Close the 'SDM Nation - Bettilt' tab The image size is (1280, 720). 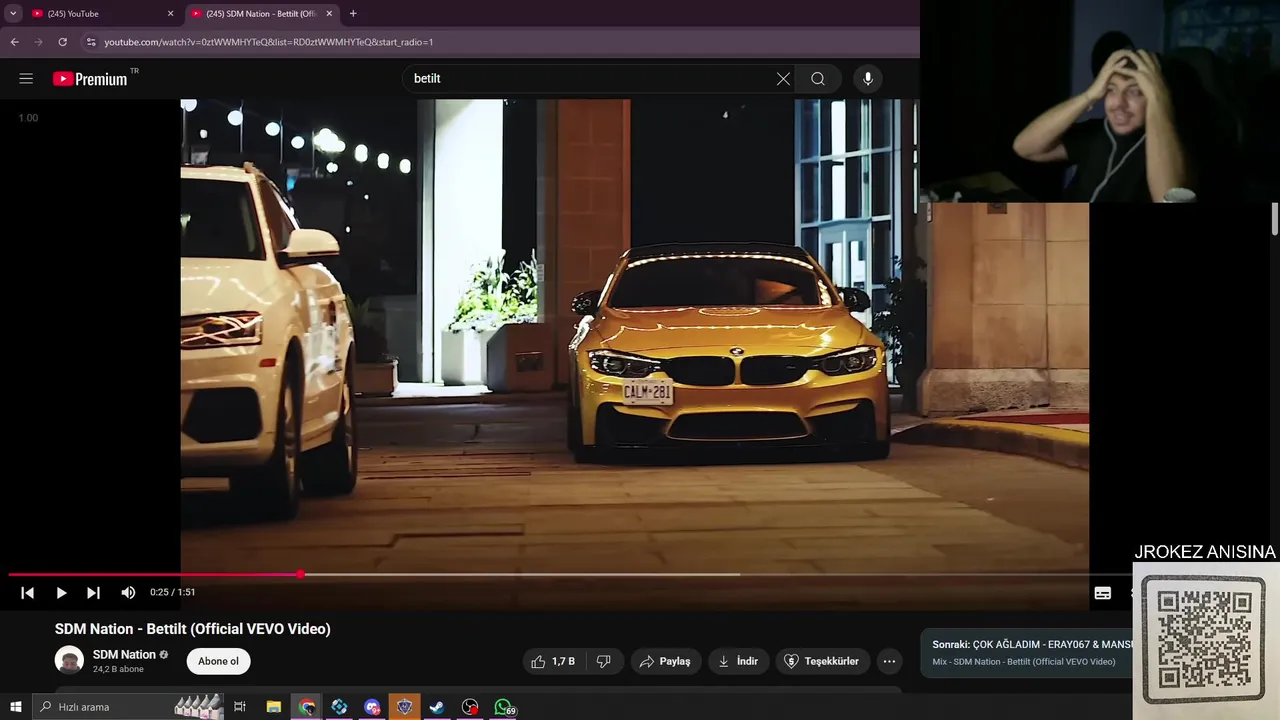(x=329, y=14)
